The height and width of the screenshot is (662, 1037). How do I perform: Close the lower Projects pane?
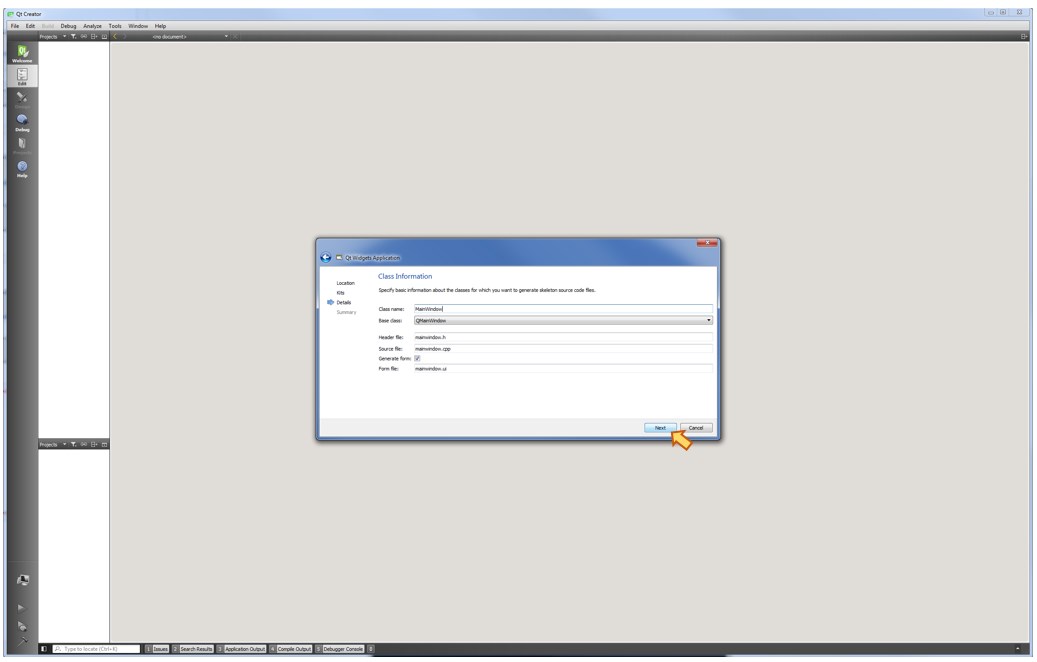click(x=104, y=444)
